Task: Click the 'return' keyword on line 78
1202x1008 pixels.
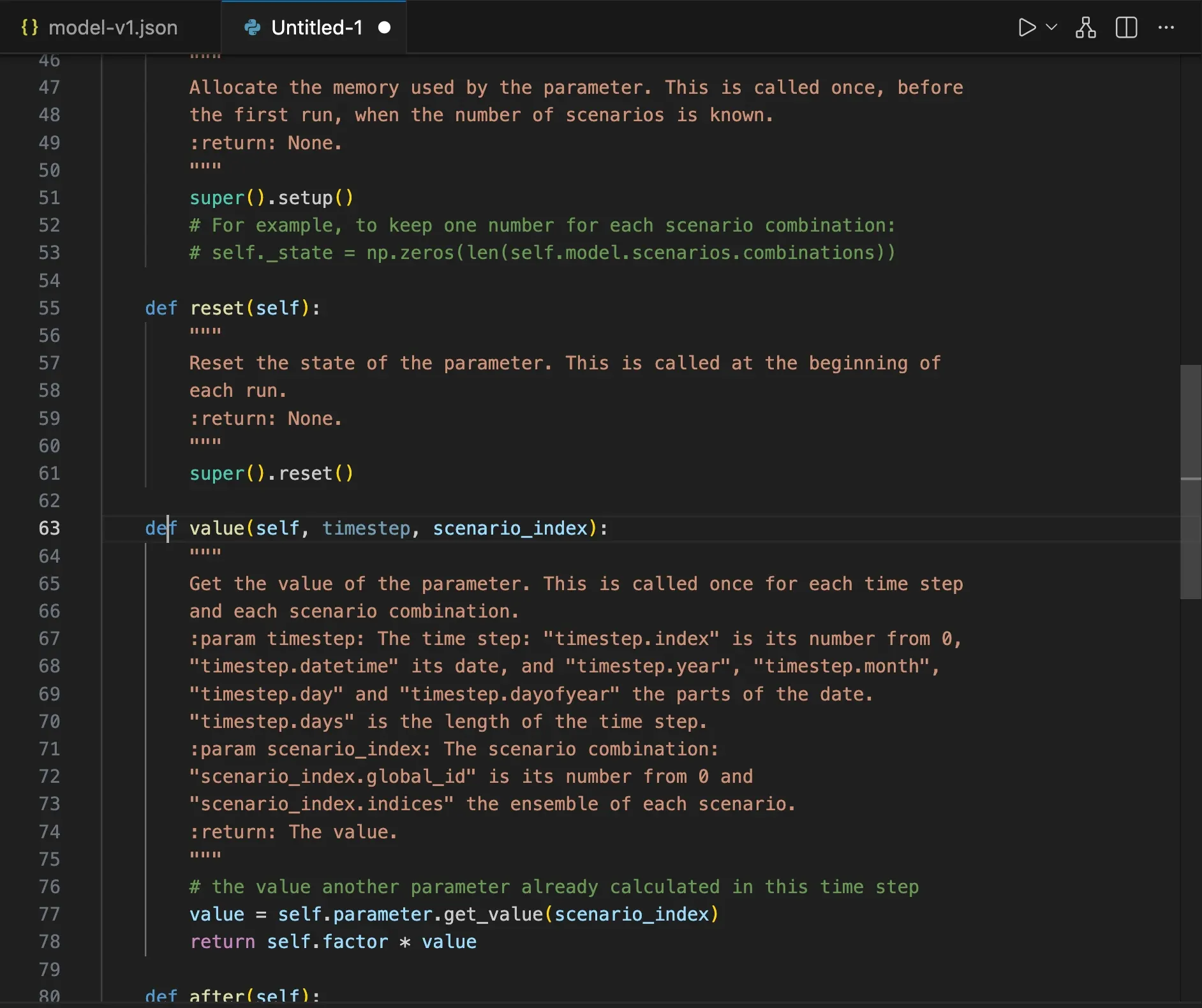Action: pyautogui.click(x=222, y=942)
